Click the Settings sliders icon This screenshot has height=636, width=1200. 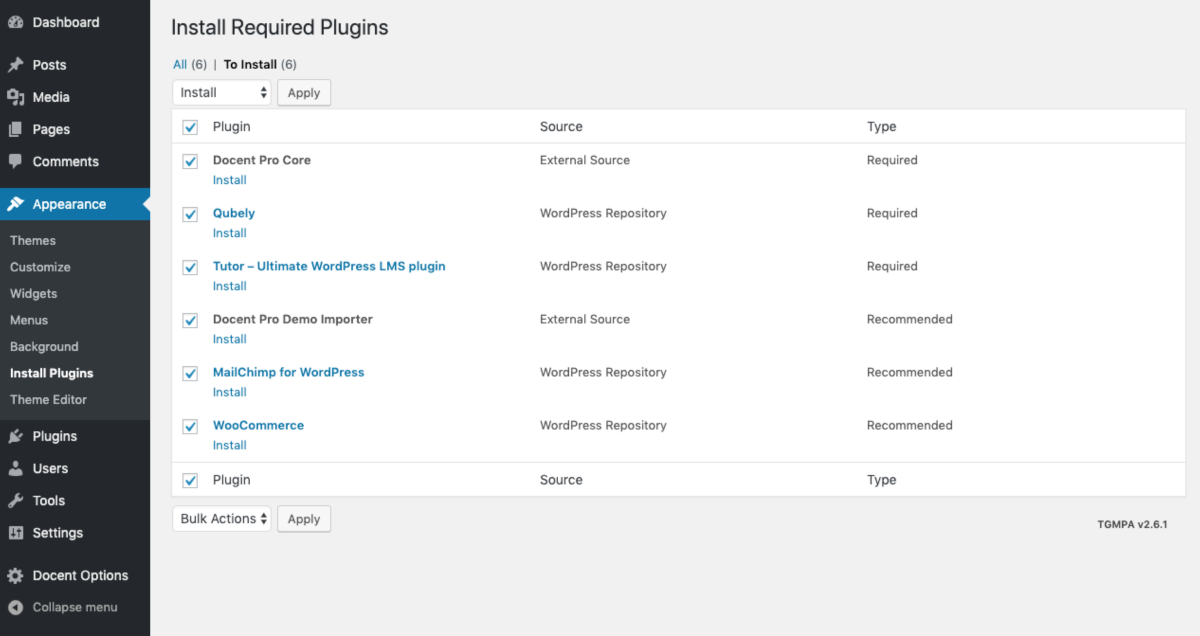click(x=16, y=533)
